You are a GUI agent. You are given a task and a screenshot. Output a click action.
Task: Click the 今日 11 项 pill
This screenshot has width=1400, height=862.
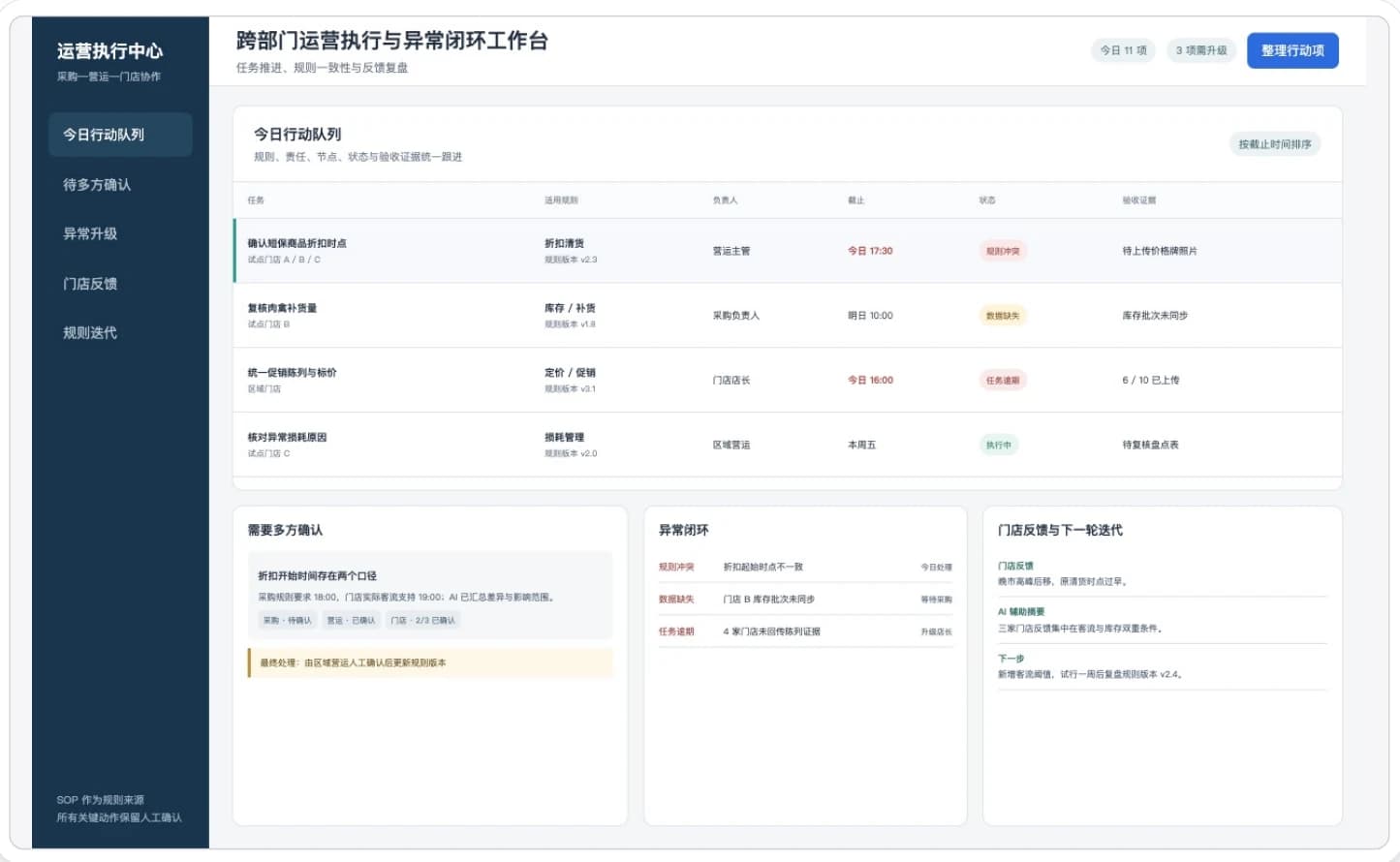tap(1124, 50)
